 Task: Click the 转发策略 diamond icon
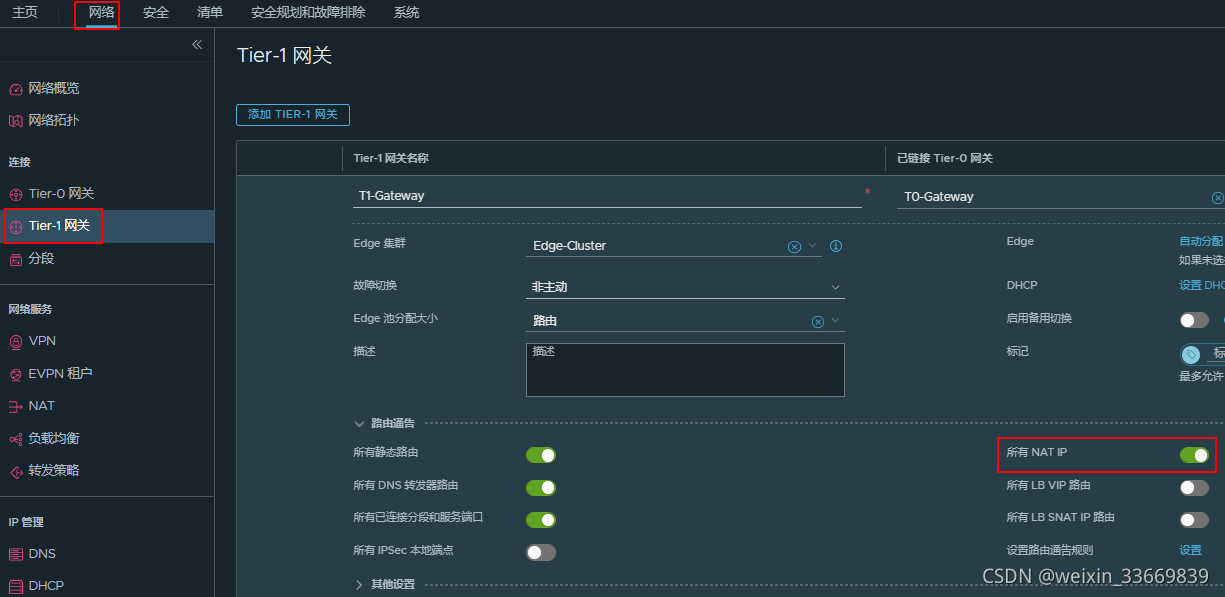15,471
